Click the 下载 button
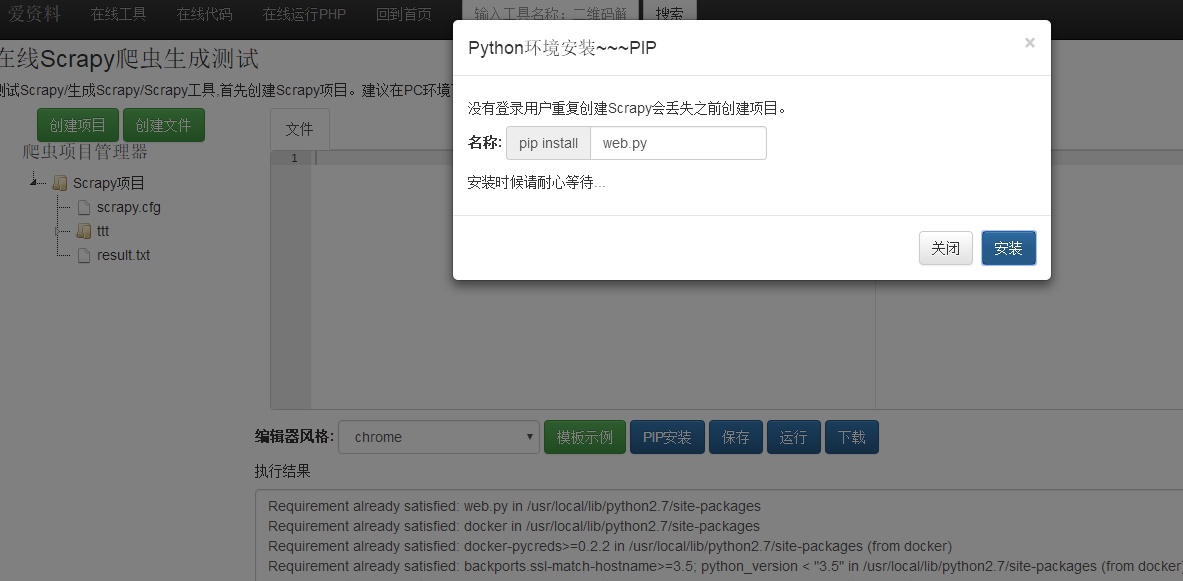This screenshot has height=581, width=1183. point(852,437)
